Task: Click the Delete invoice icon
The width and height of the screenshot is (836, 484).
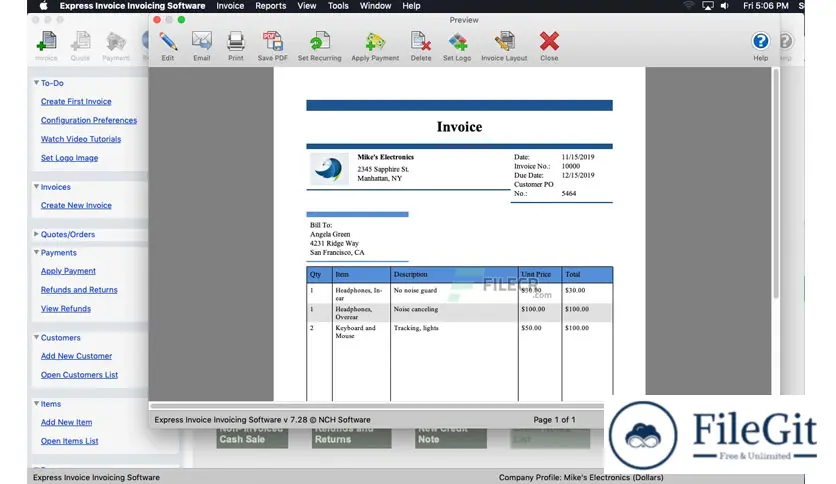Action: [x=421, y=42]
